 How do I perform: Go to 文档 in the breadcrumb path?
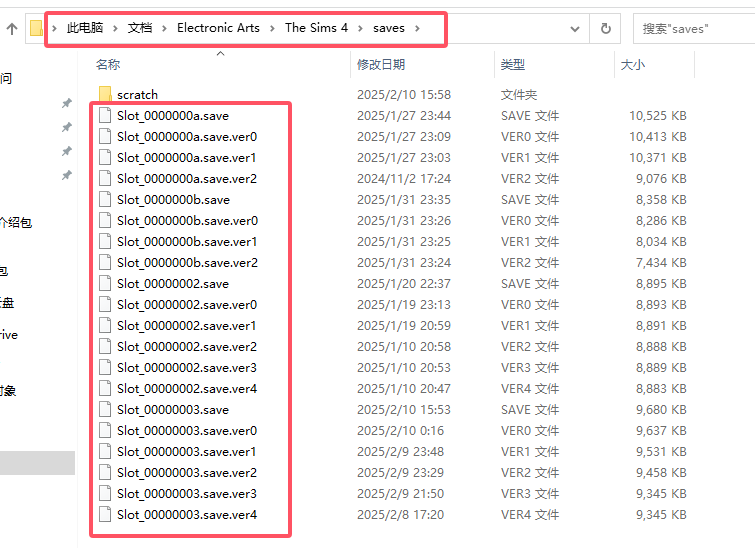pos(141,29)
